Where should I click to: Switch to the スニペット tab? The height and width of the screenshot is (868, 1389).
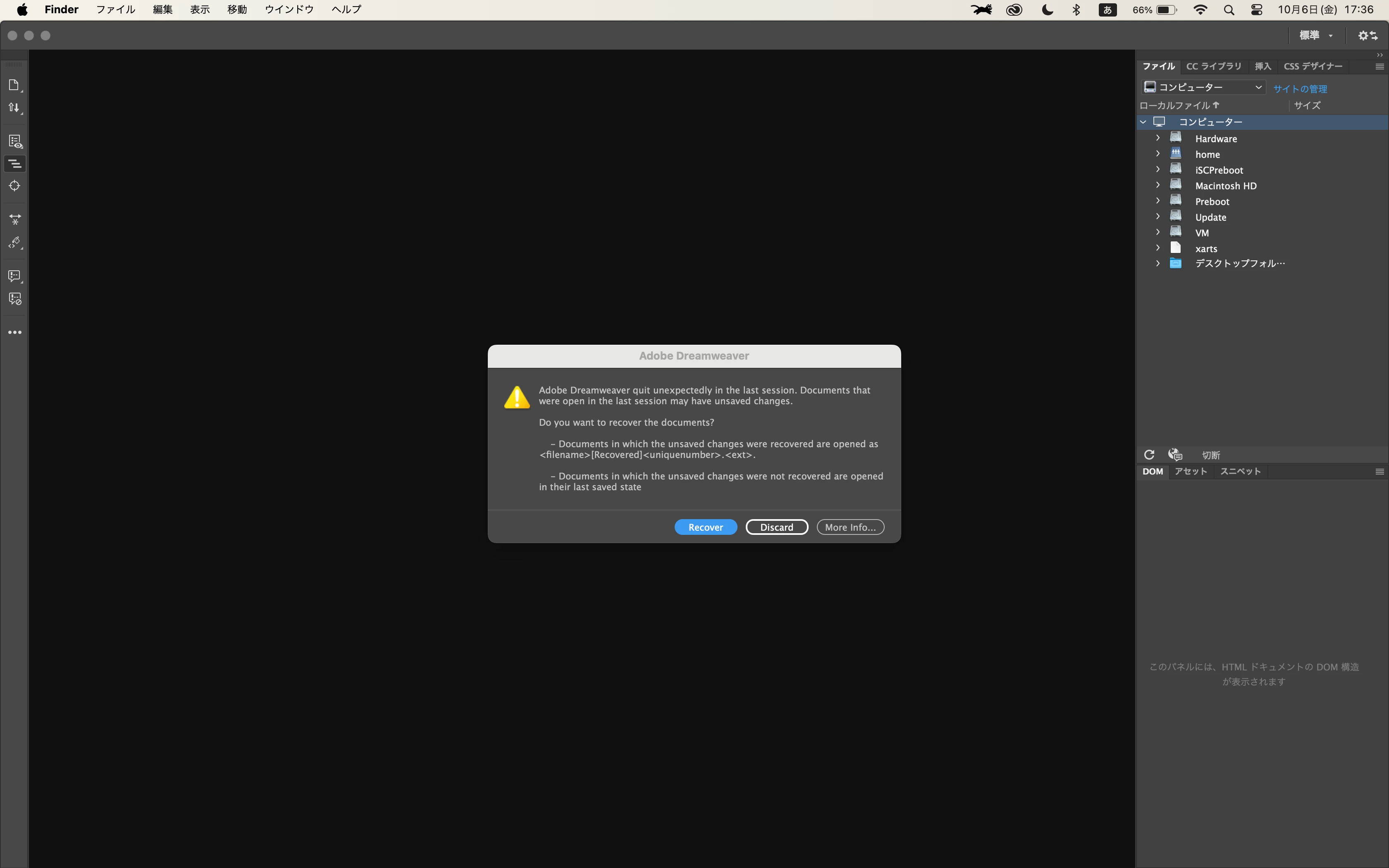(x=1240, y=471)
